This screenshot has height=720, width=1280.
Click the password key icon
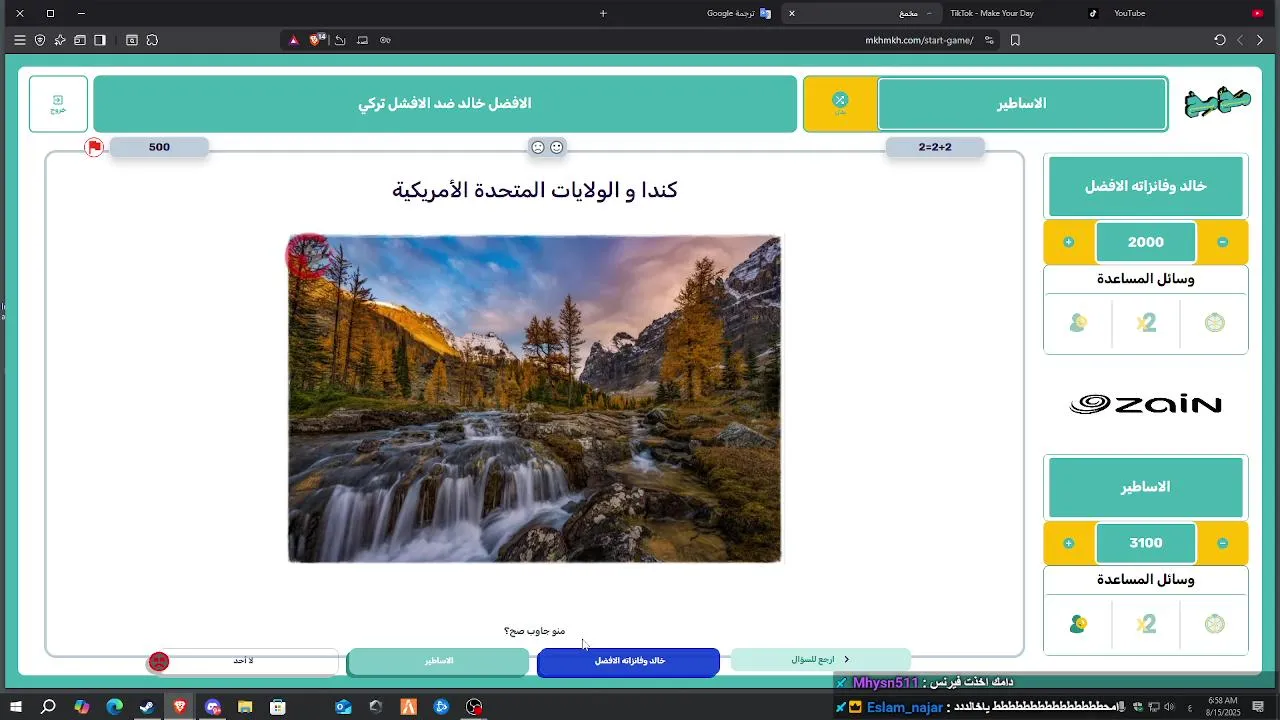coord(385,40)
